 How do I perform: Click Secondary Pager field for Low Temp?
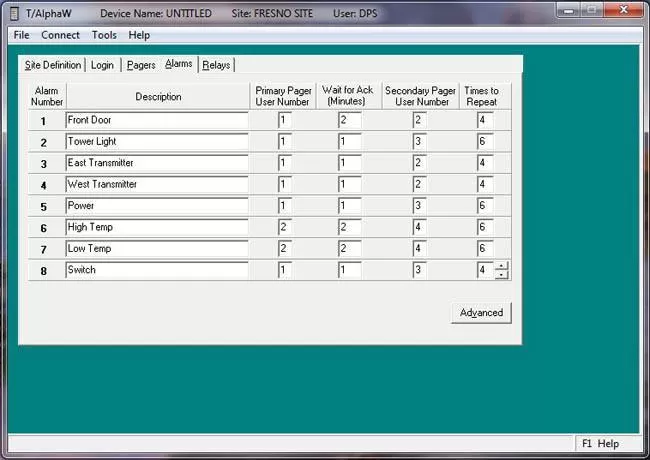[x=420, y=249]
